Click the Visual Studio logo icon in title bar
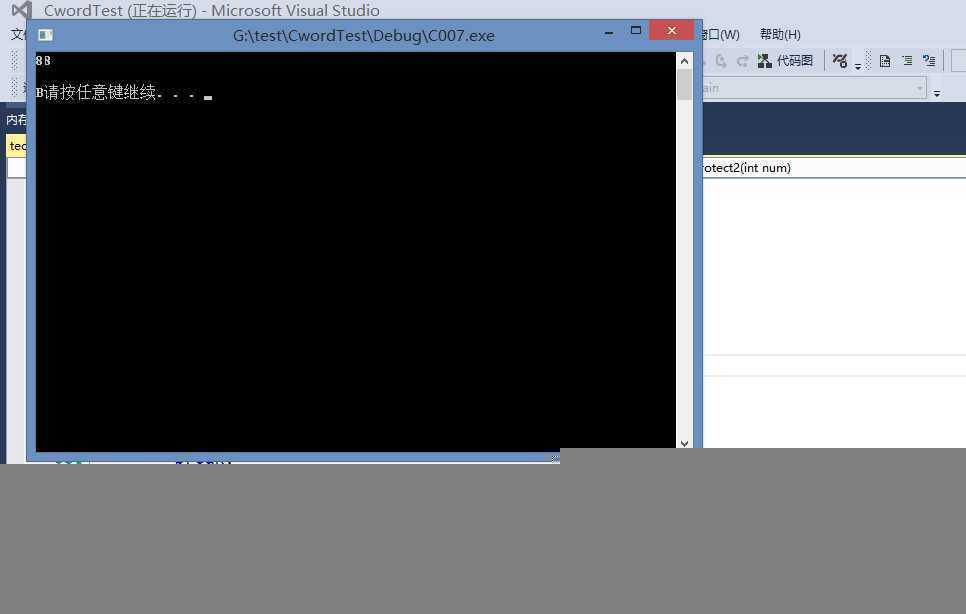Screen dimensions: 966x614 [x=22, y=10]
